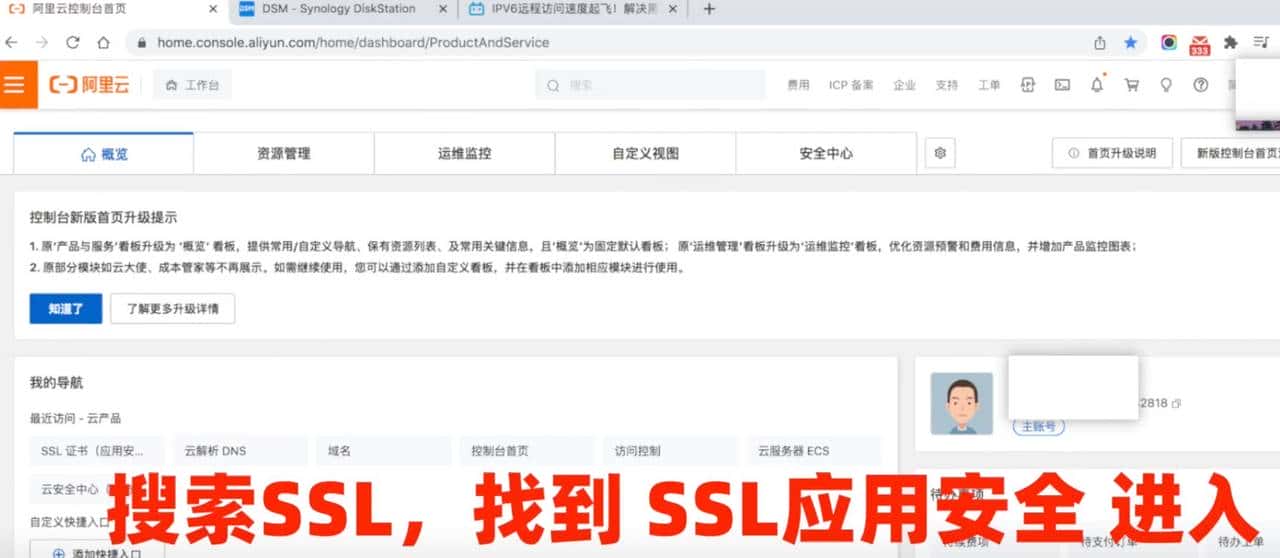The width and height of the screenshot is (1280, 558).
Task: Switch to the 概览 tab
Action: point(104,154)
